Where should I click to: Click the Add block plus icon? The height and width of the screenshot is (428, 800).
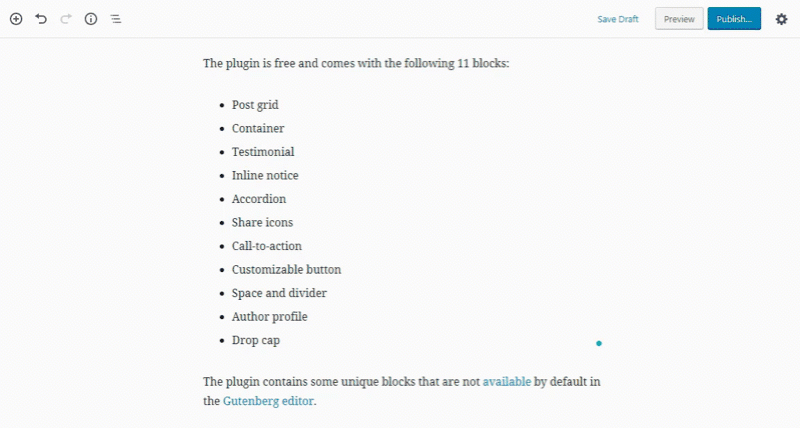tap(16, 19)
